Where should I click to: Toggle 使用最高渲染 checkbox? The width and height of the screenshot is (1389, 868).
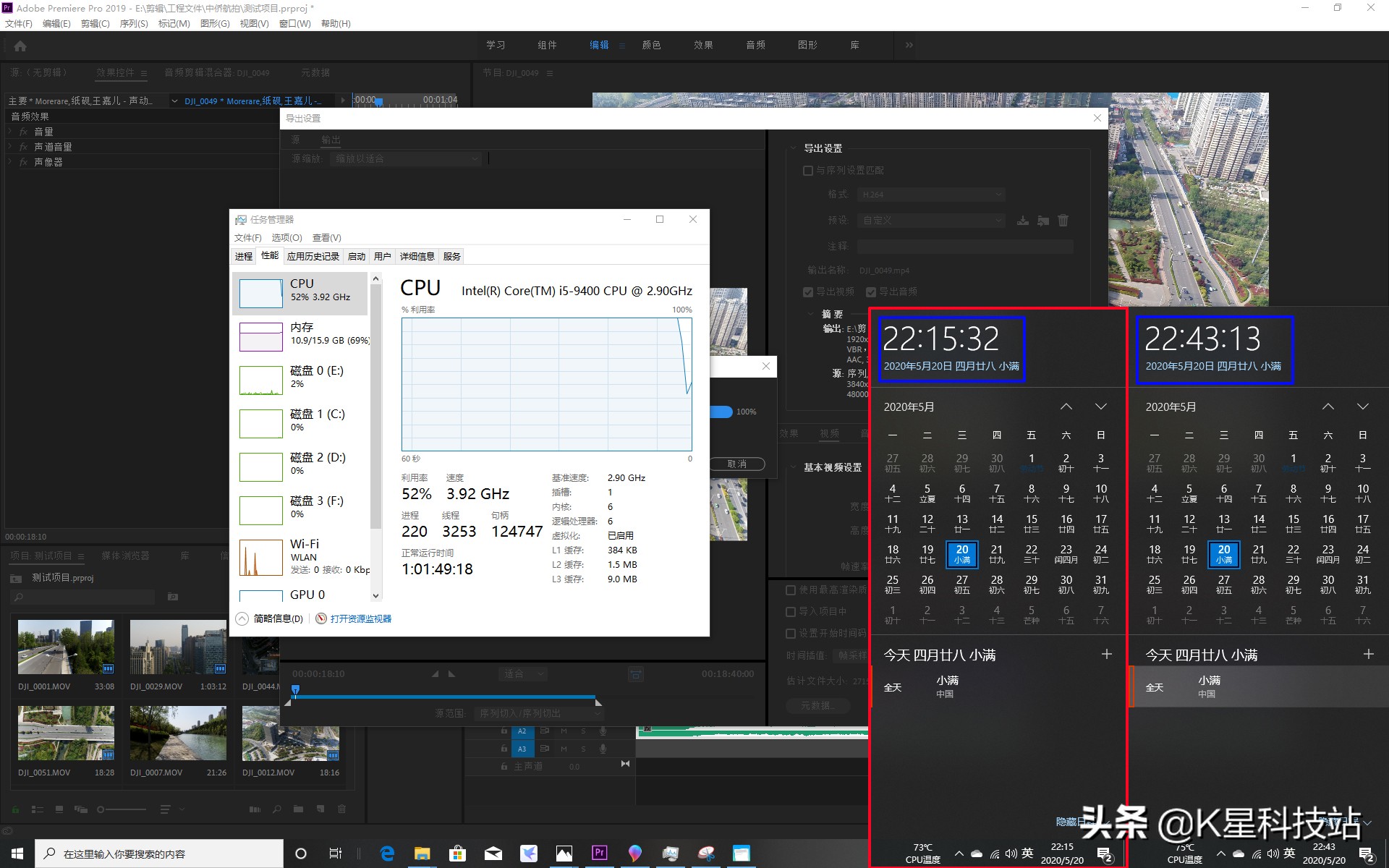click(x=791, y=590)
